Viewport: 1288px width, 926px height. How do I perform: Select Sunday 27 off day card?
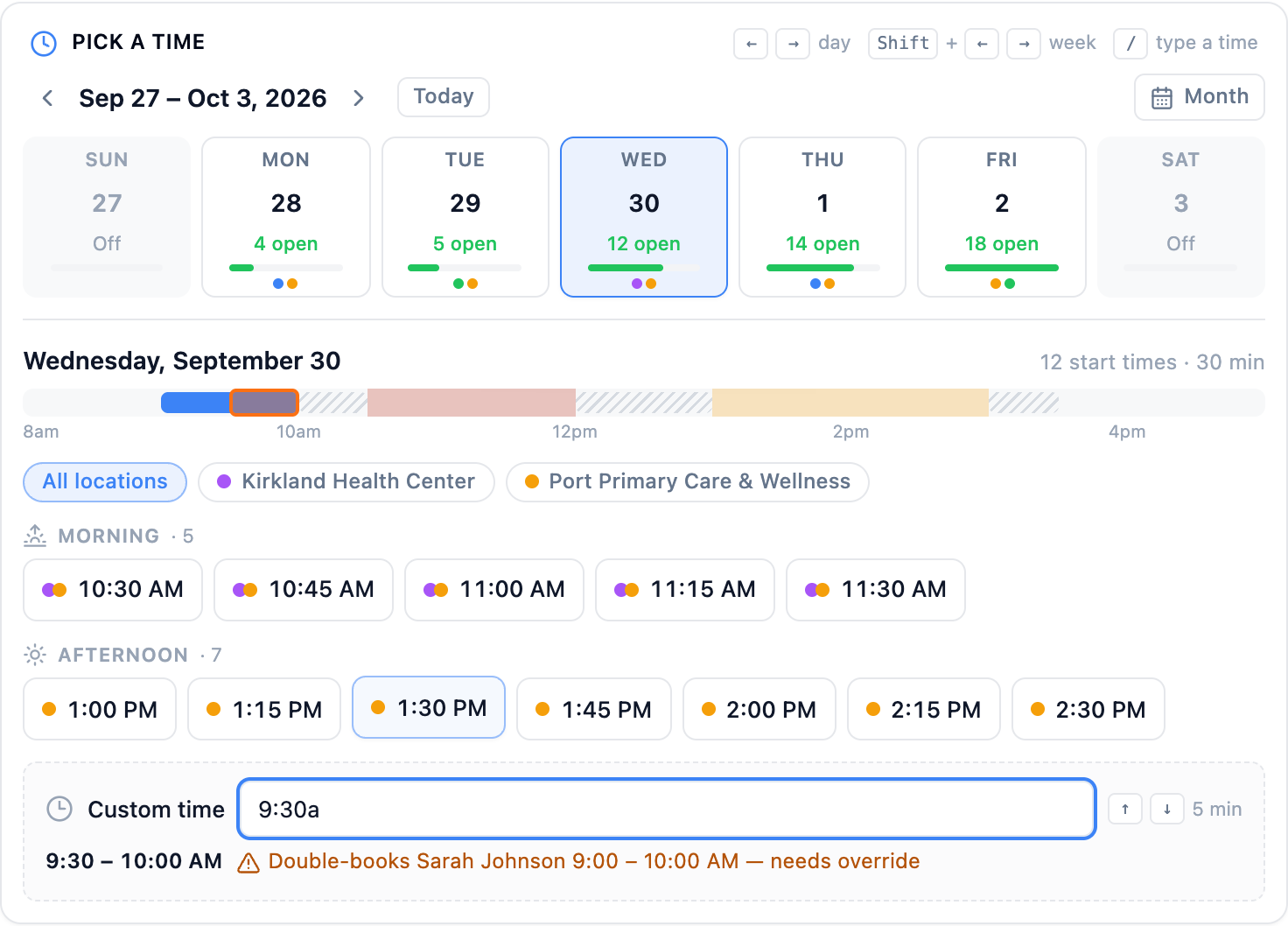point(107,217)
